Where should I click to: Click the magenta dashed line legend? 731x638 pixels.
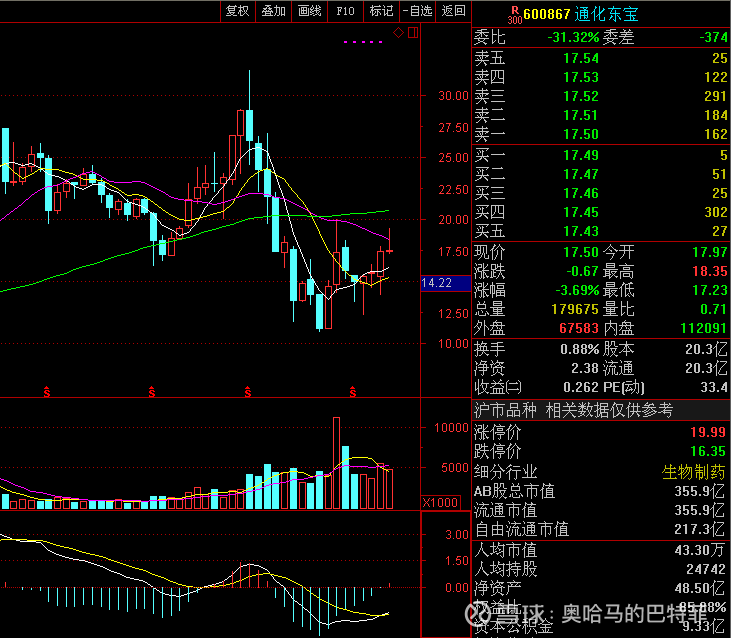[x=363, y=43]
